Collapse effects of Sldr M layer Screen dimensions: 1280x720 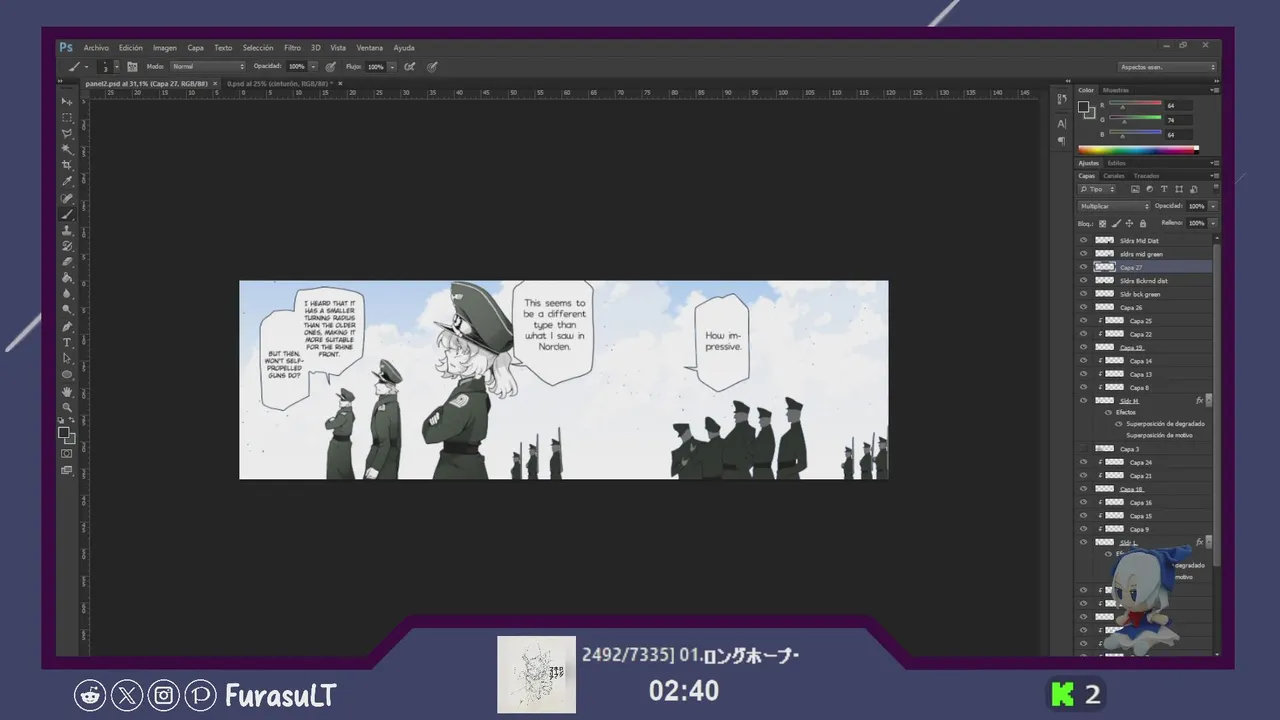pyautogui.click(x=1208, y=401)
